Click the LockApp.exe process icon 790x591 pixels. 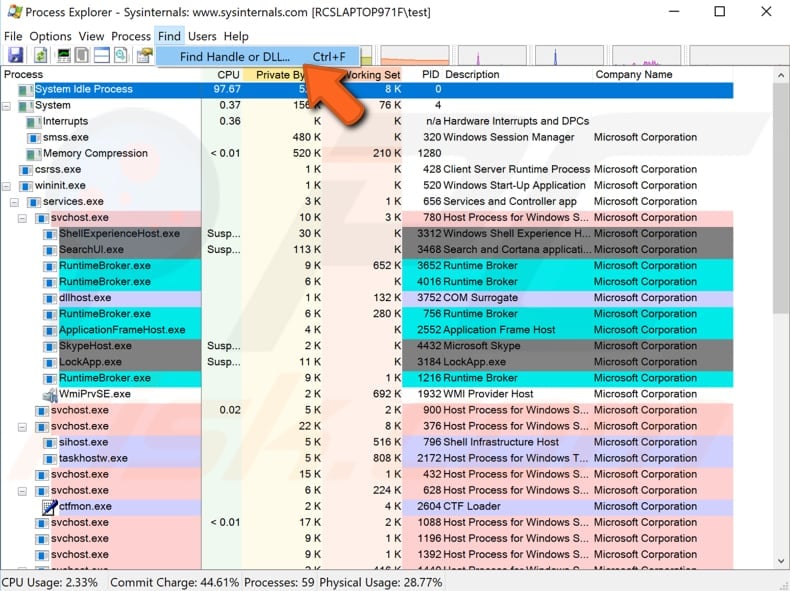(50, 363)
